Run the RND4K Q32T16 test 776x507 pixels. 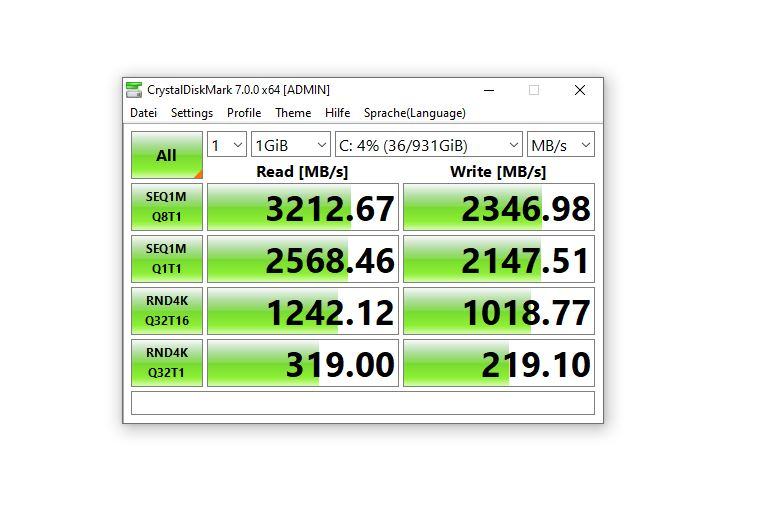[167, 311]
